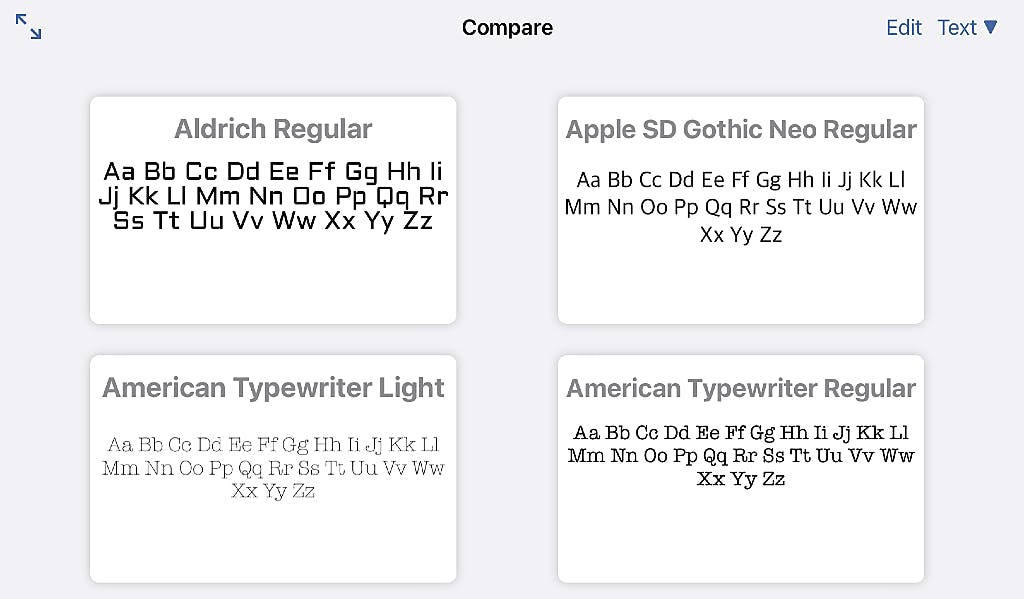Viewport: 1024px width, 599px height.
Task: Click the American Typewriter Regular alphabet sample
Action: [741, 456]
